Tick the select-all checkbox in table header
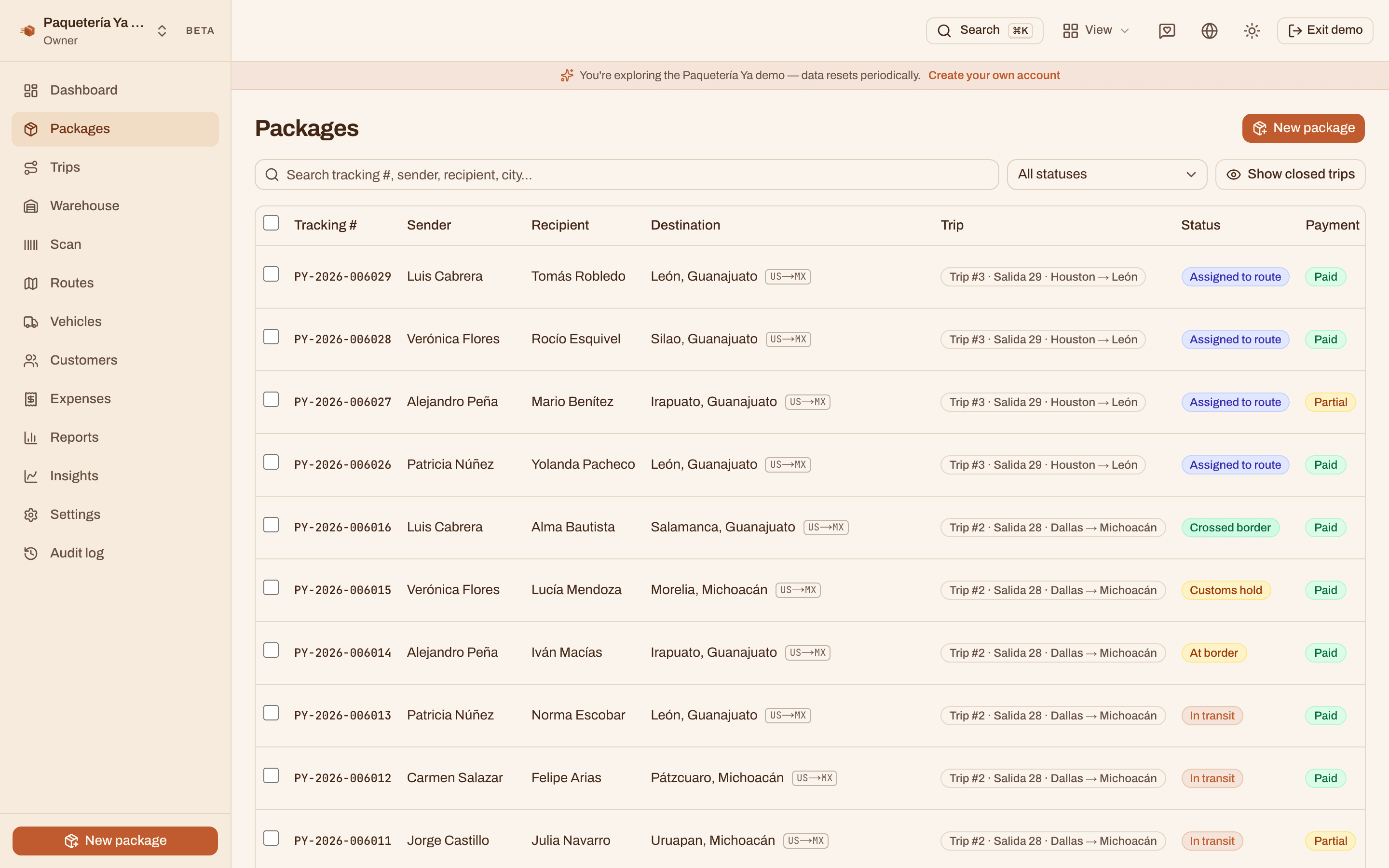Image resolution: width=1389 pixels, height=868 pixels. coord(271,223)
